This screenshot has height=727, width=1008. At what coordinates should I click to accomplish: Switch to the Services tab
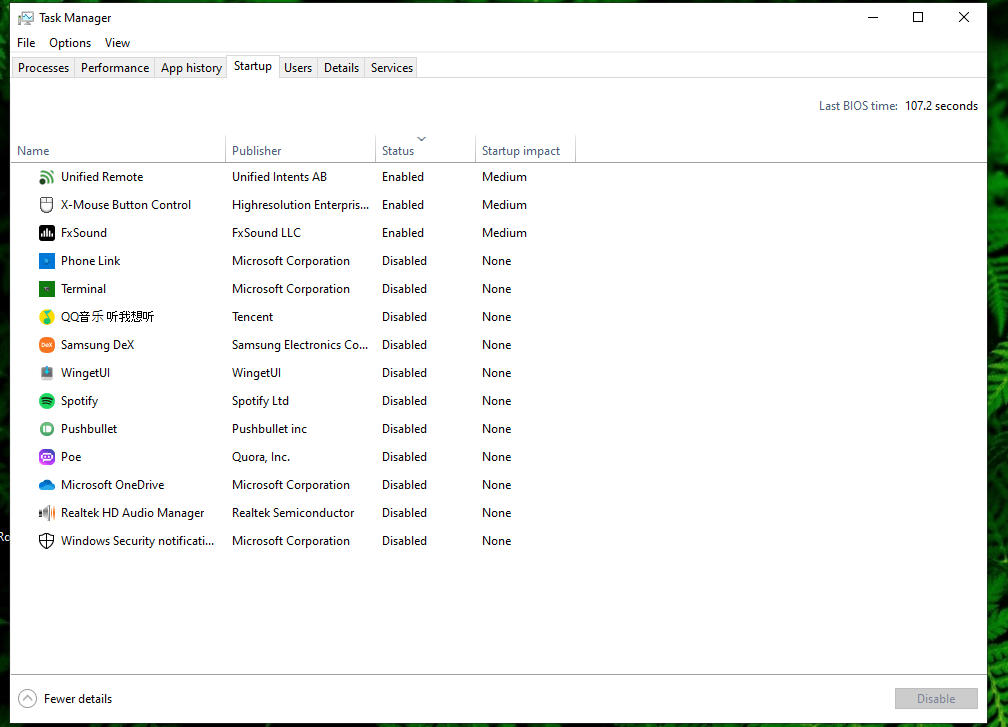(392, 67)
